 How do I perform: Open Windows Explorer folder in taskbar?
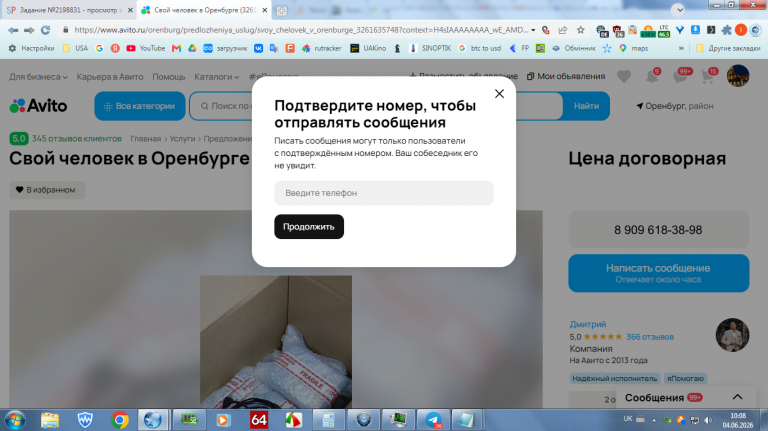coord(49,420)
